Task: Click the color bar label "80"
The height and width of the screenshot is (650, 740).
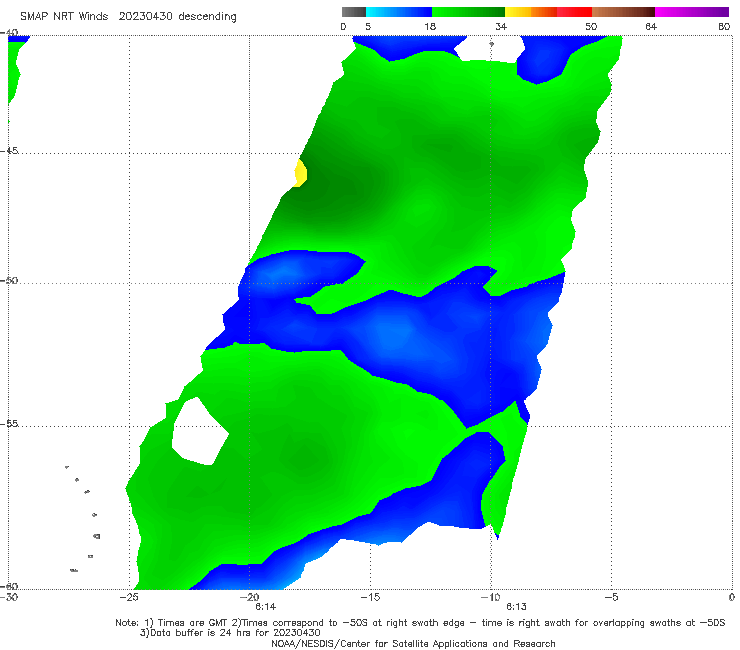Action: coord(724,27)
